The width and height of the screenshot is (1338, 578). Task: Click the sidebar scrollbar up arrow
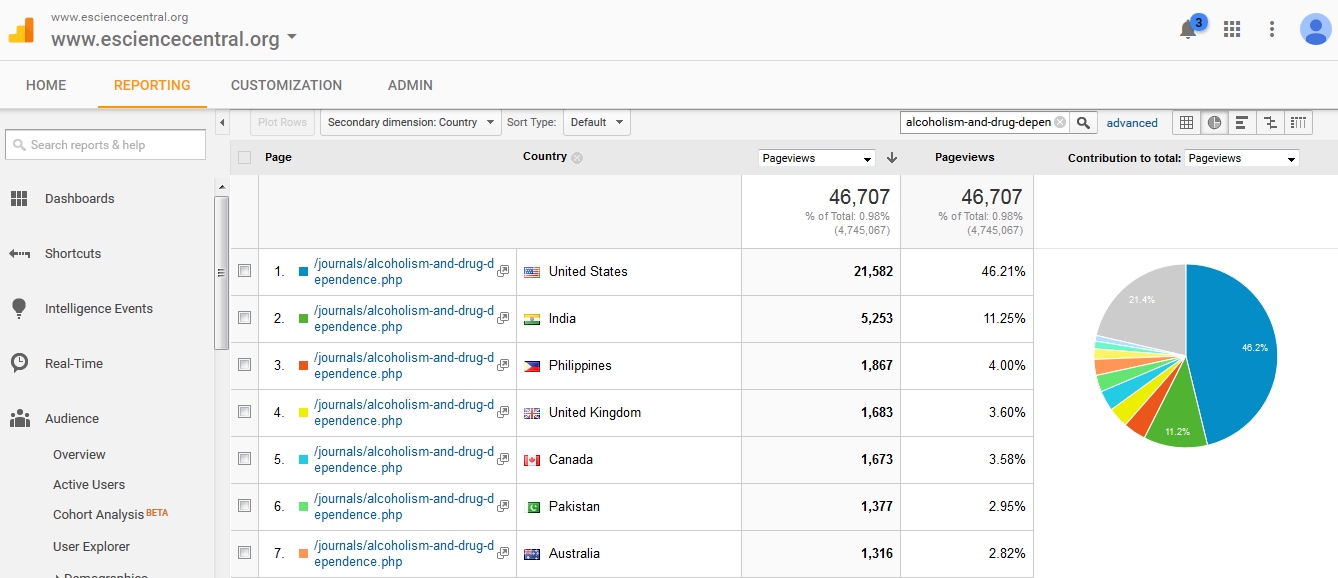pyautogui.click(x=221, y=188)
